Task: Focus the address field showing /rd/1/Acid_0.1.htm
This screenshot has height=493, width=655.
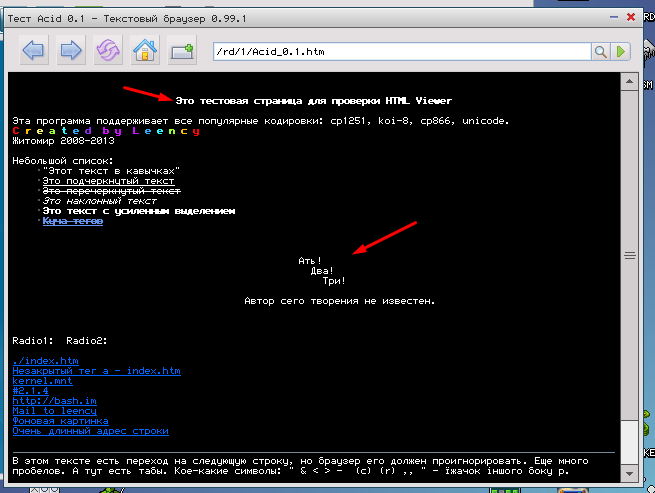Action: pyautogui.click(x=400, y=51)
